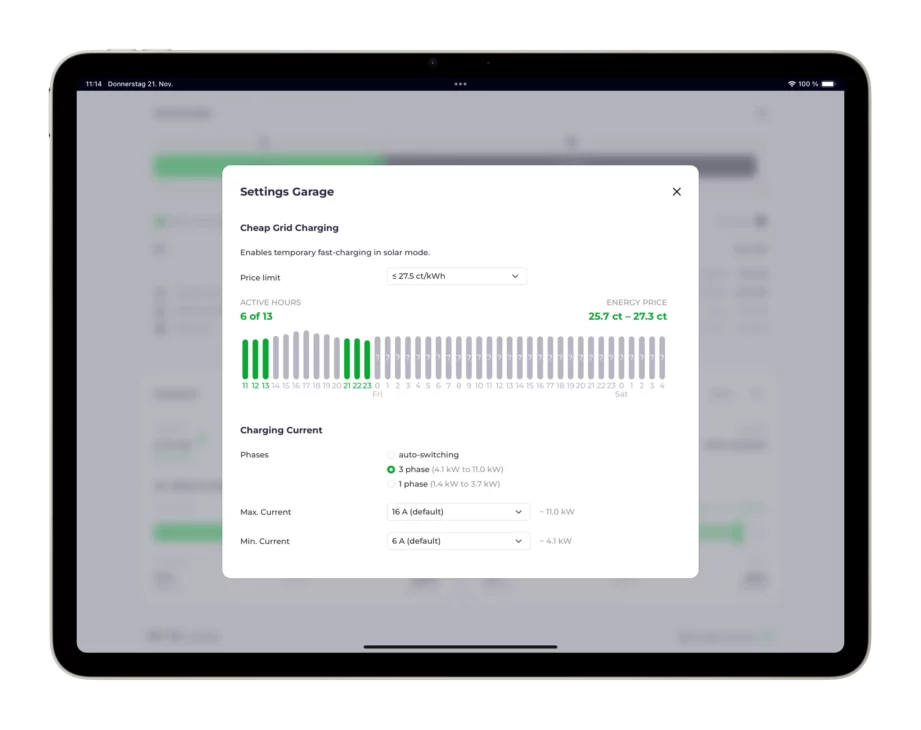Expand the Min. Current dropdown

pos(458,541)
